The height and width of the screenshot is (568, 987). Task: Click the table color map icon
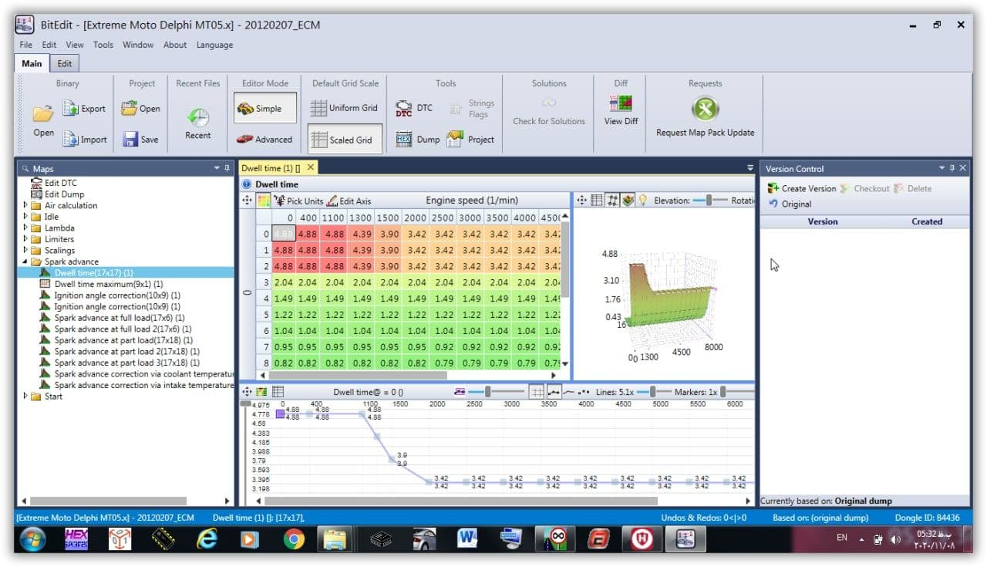[264, 200]
